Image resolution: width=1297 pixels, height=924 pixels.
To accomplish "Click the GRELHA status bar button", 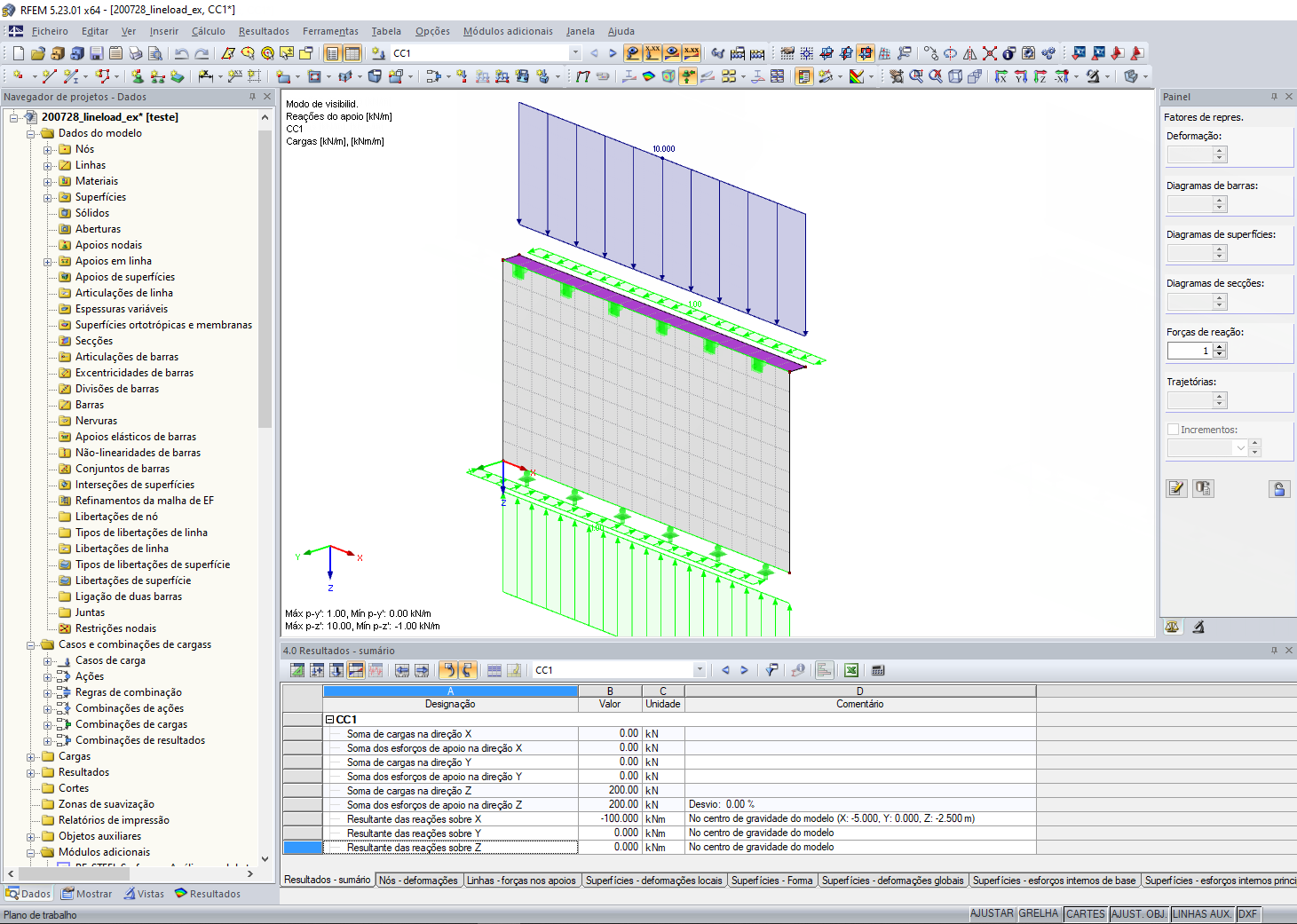I will [x=1039, y=913].
